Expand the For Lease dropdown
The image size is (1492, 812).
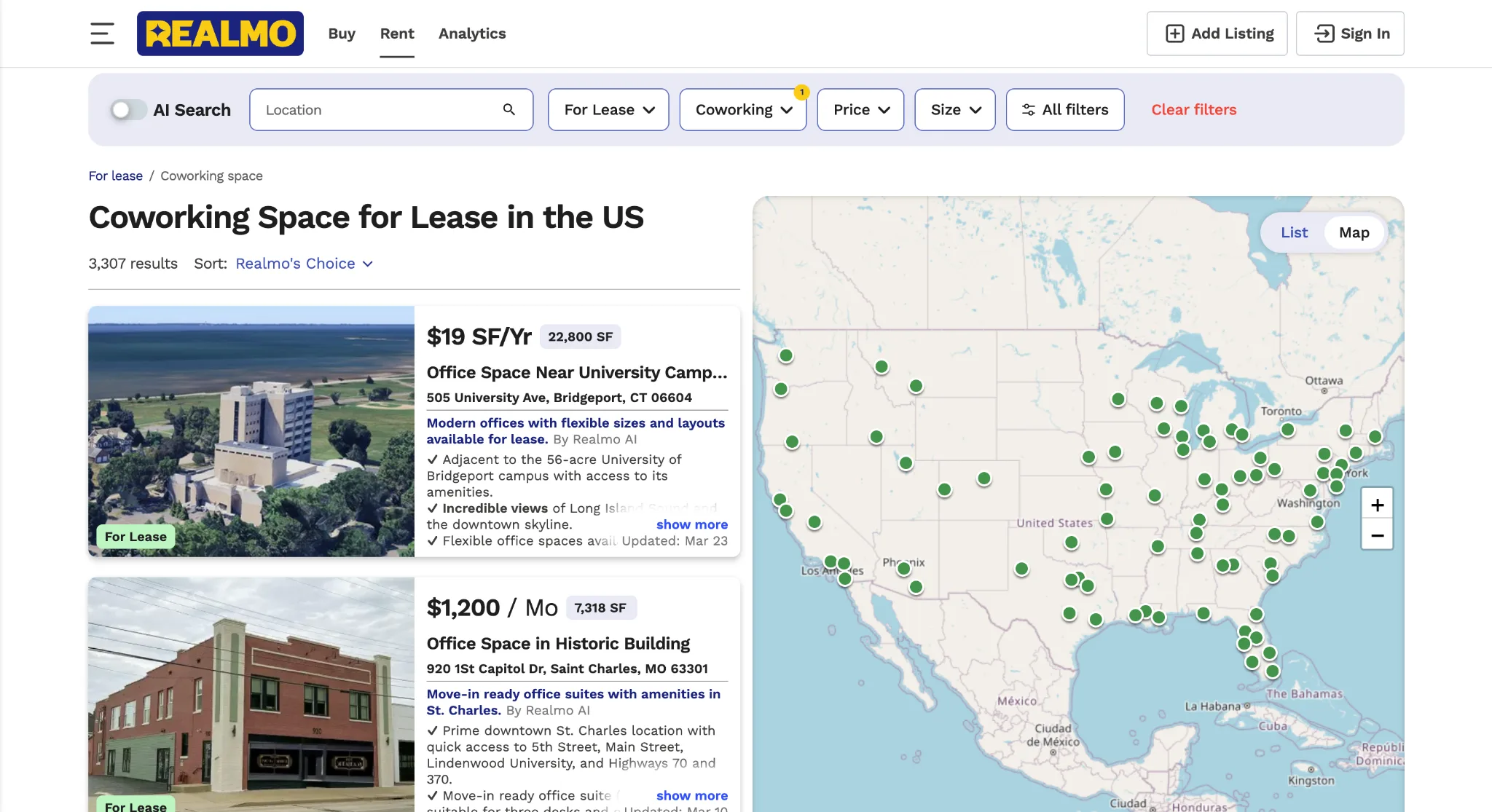click(608, 109)
